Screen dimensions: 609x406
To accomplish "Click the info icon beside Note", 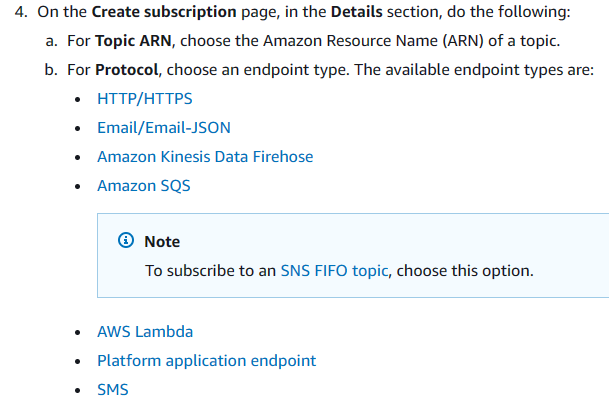I will tap(125, 240).
